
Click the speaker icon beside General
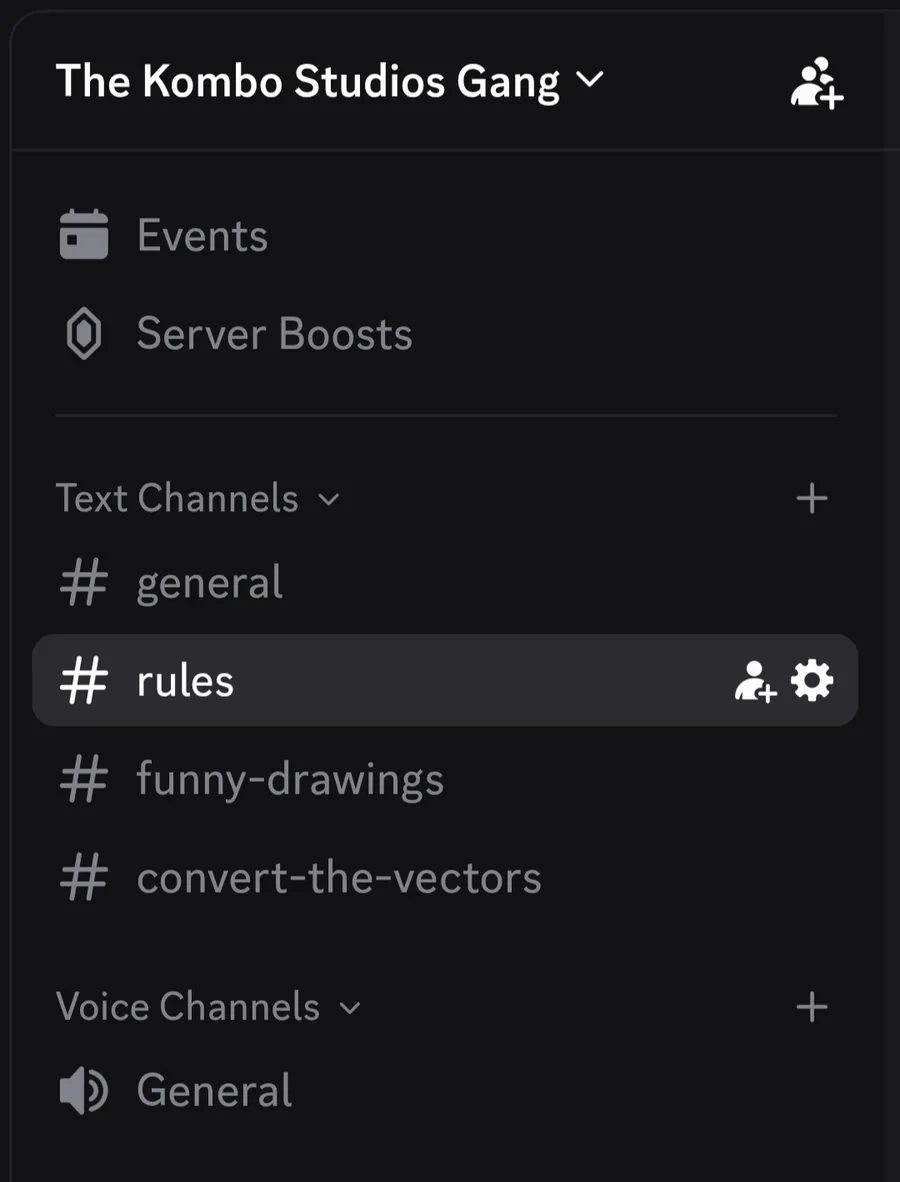point(84,1091)
